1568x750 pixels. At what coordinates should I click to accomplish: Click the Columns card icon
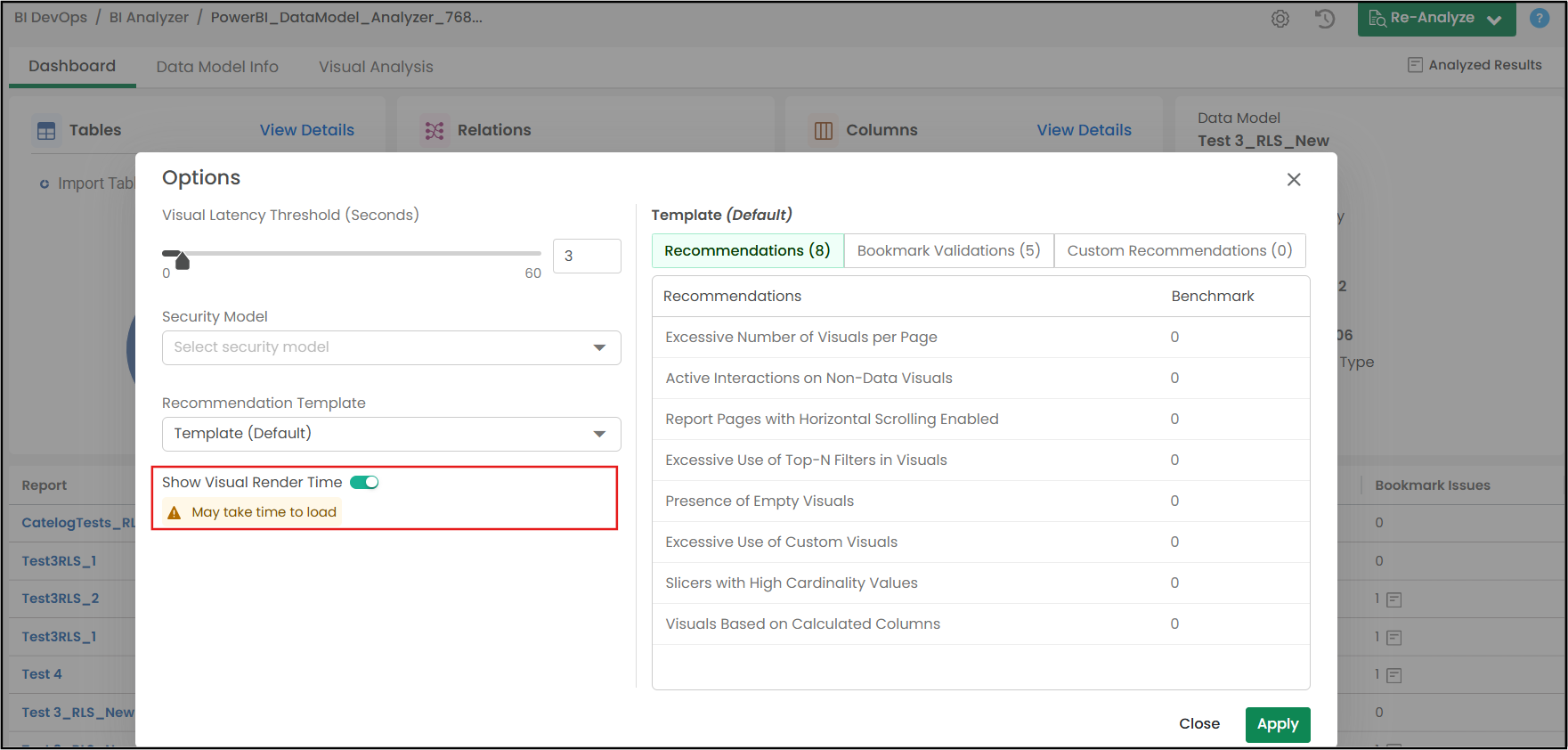point(824,131)
